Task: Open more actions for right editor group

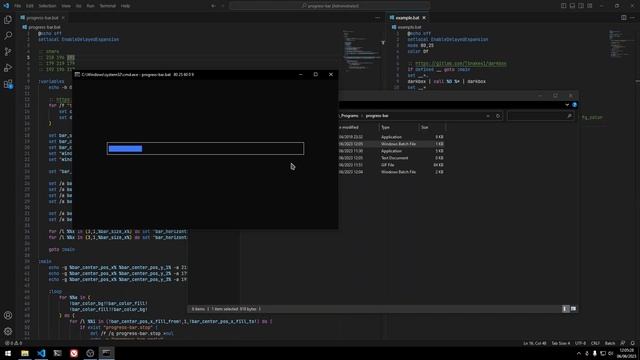Action: click(x=633, y=18)
